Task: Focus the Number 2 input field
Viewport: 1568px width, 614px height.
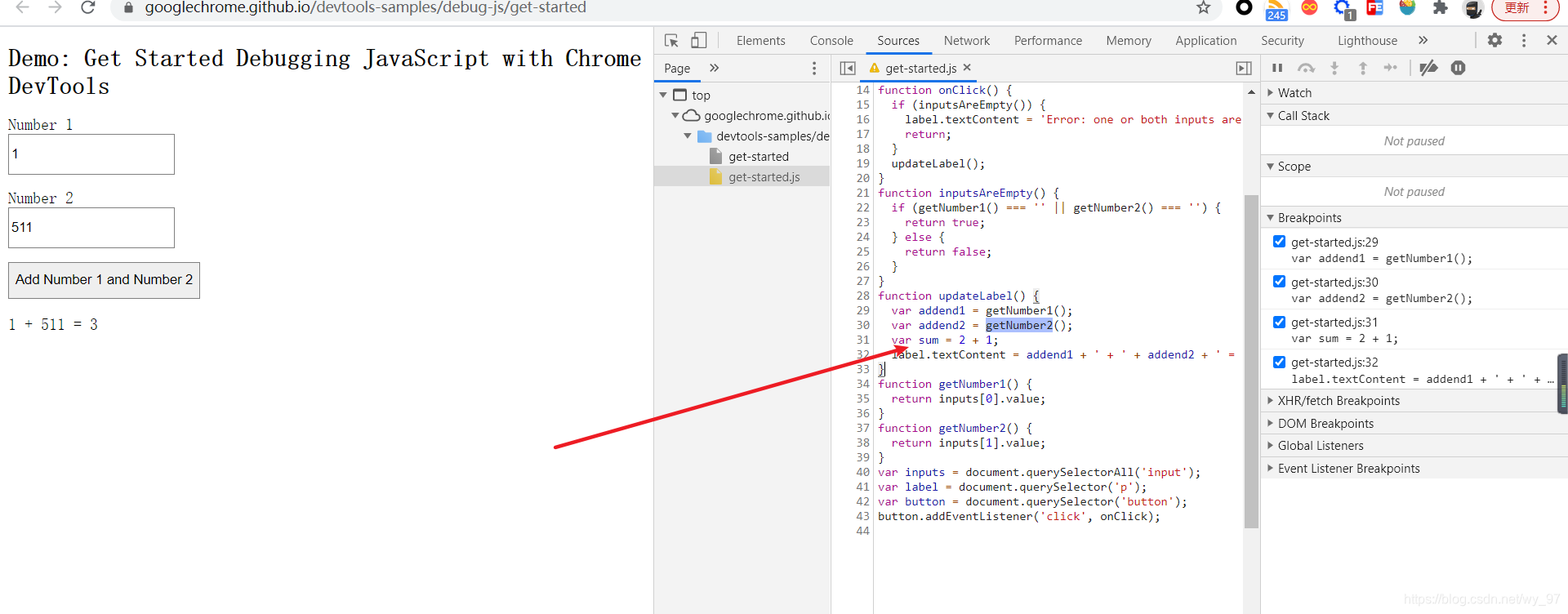Action: [x=91, y=228]
